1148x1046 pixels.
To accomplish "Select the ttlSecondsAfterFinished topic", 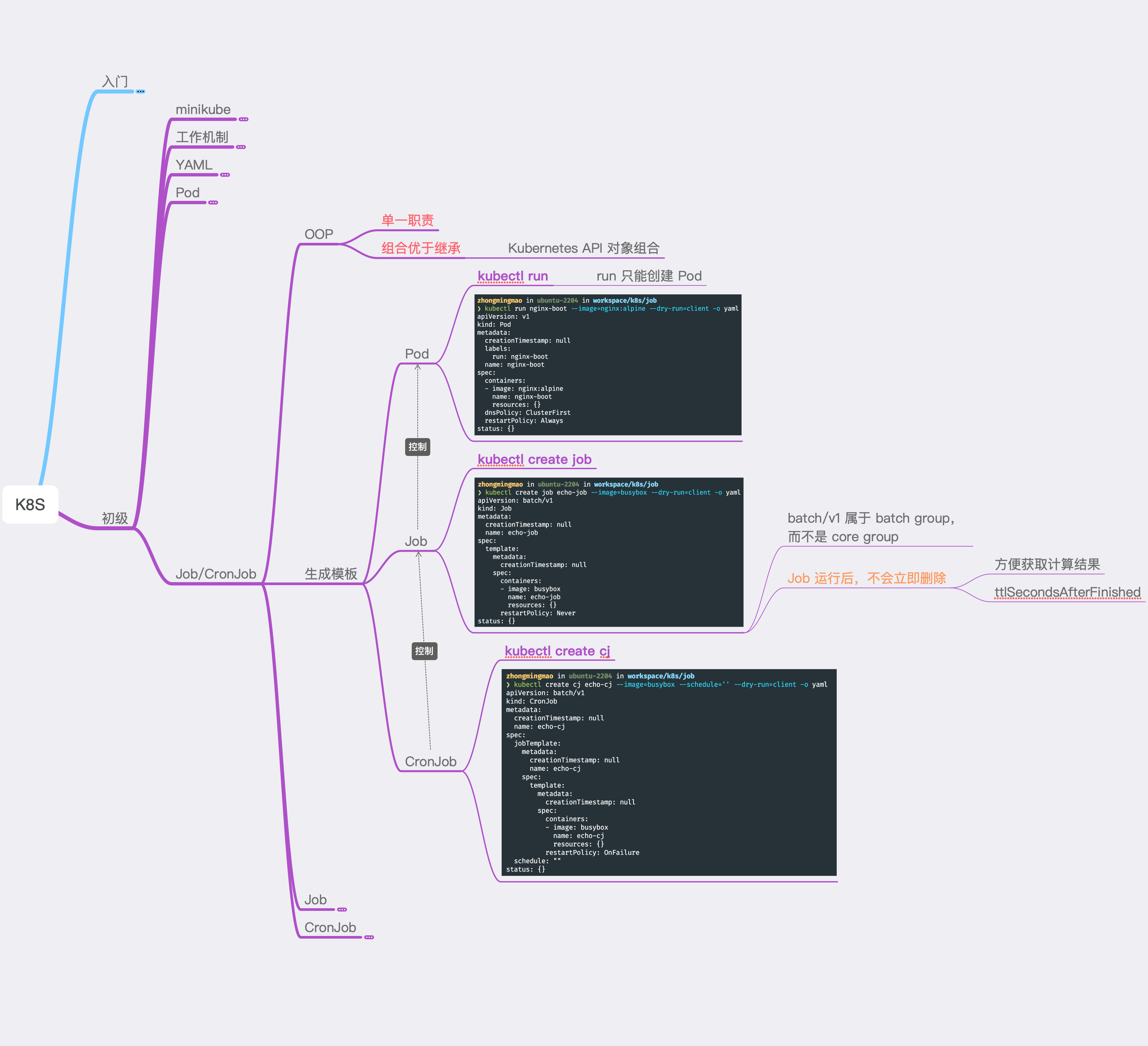I will coord(1067,592).
